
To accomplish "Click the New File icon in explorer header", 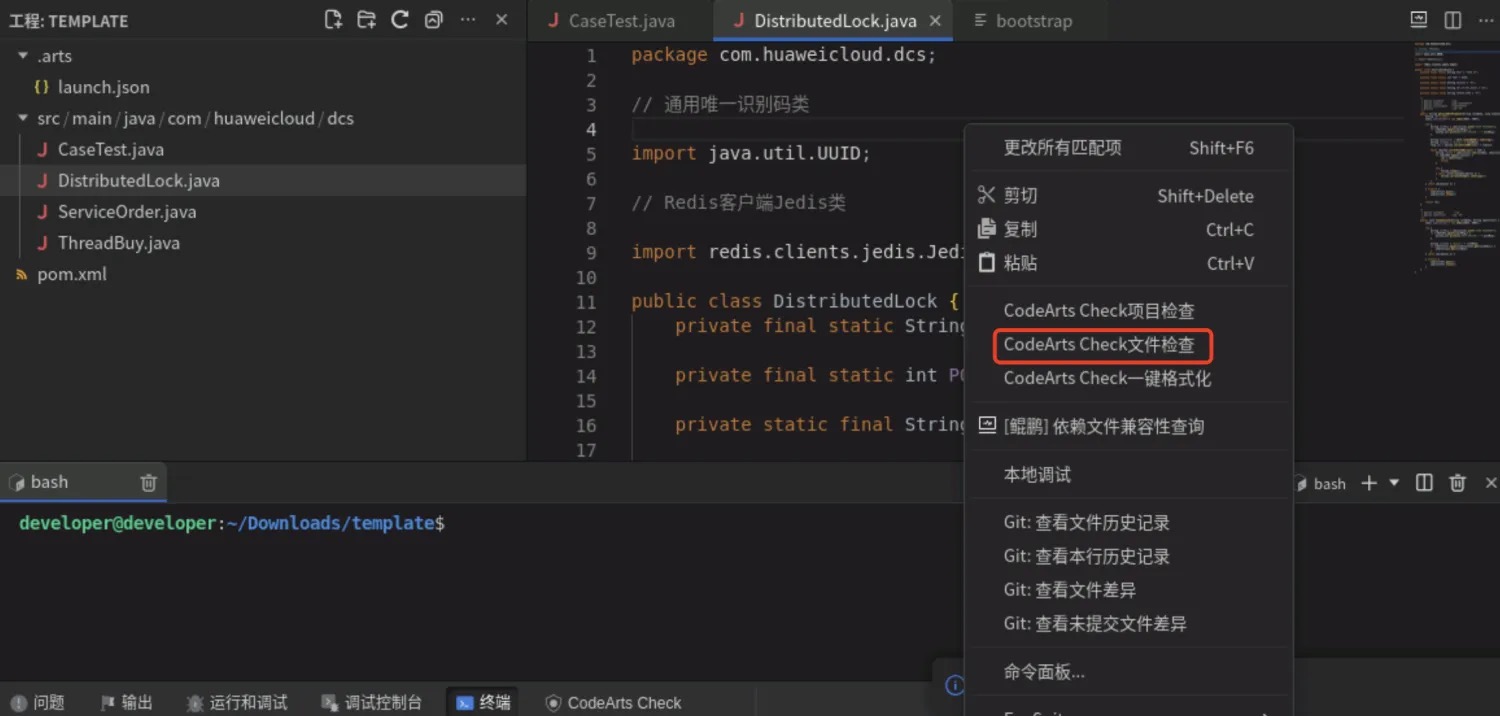I will (334, 20).
